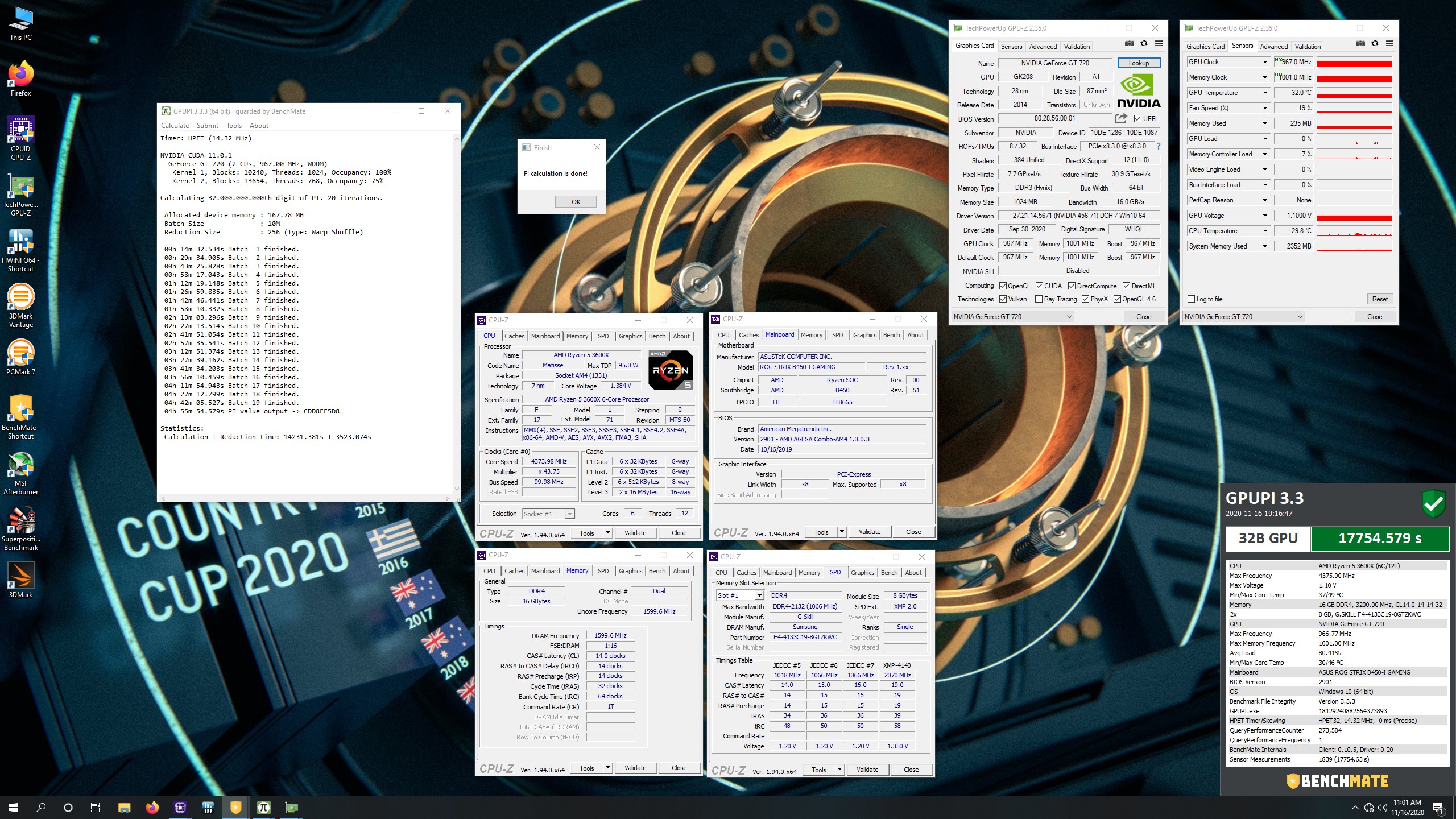
Task: Refresh GPU-Z Graphics Card window via refresh icon
Action: coord(1144,44)
